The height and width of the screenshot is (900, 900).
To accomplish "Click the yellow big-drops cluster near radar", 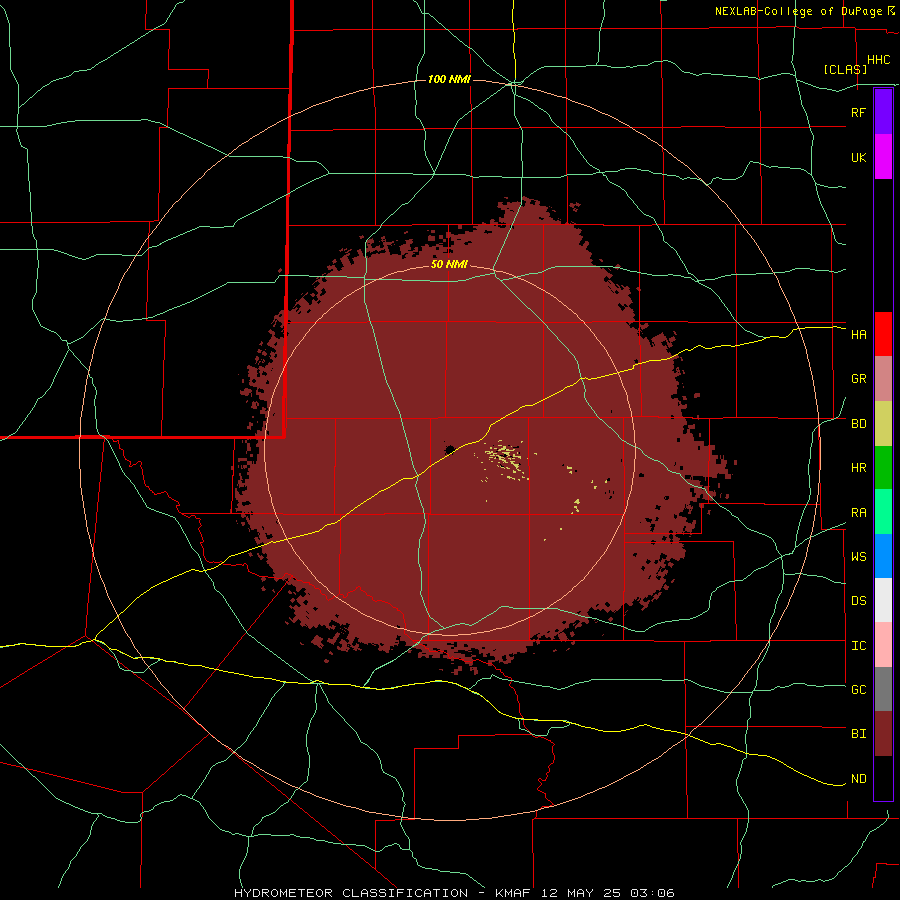I will pyautogui.click(x=506, y=457).
